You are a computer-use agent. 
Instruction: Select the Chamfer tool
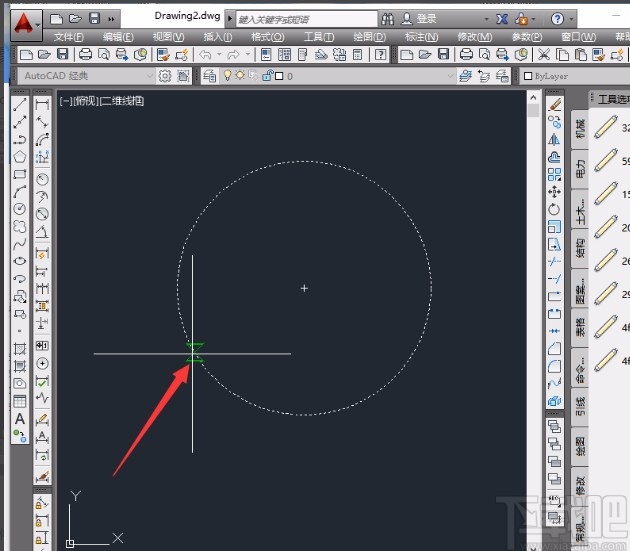(554, 348)
